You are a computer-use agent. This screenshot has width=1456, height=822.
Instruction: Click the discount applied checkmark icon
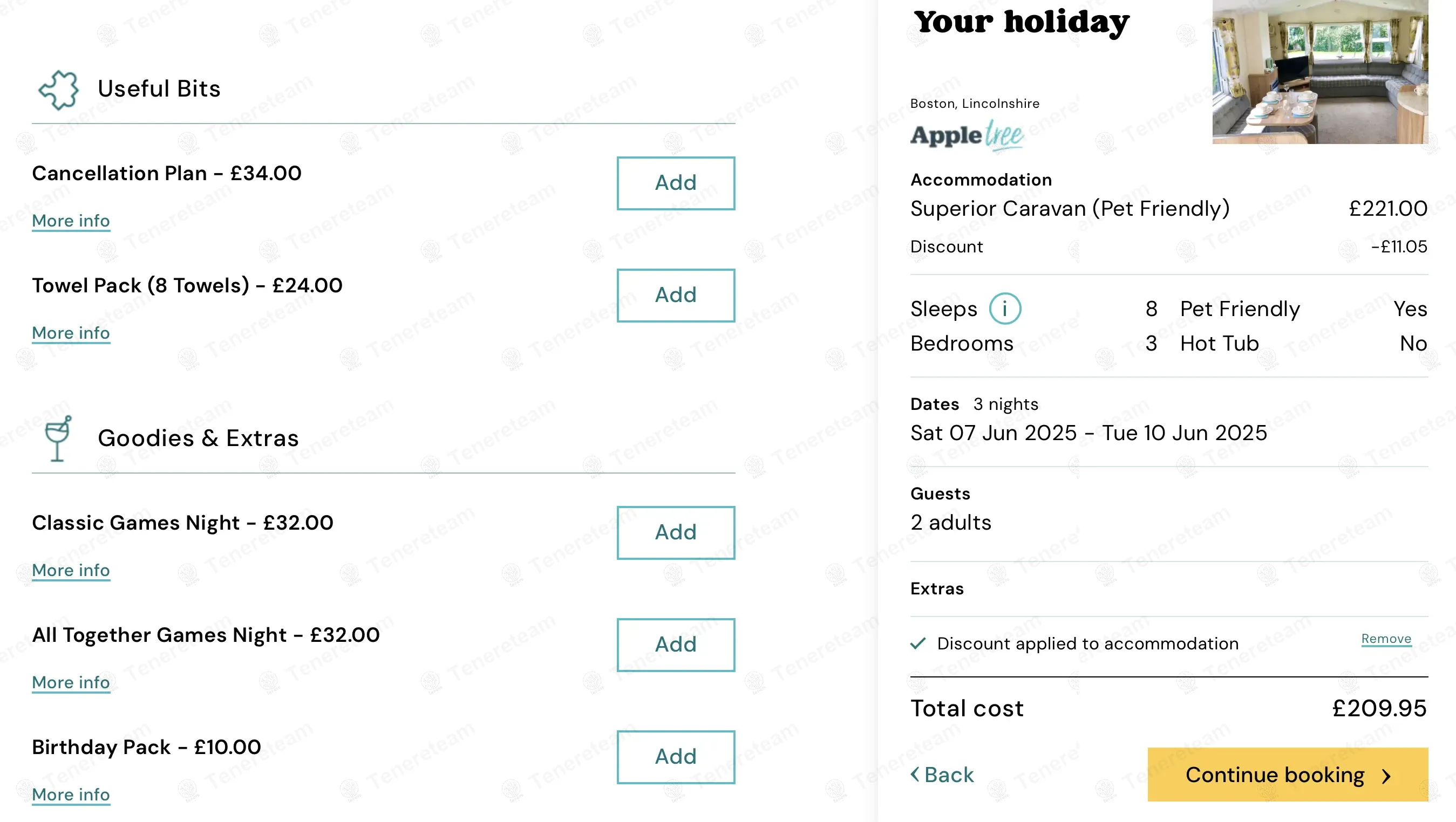[918, 643]
